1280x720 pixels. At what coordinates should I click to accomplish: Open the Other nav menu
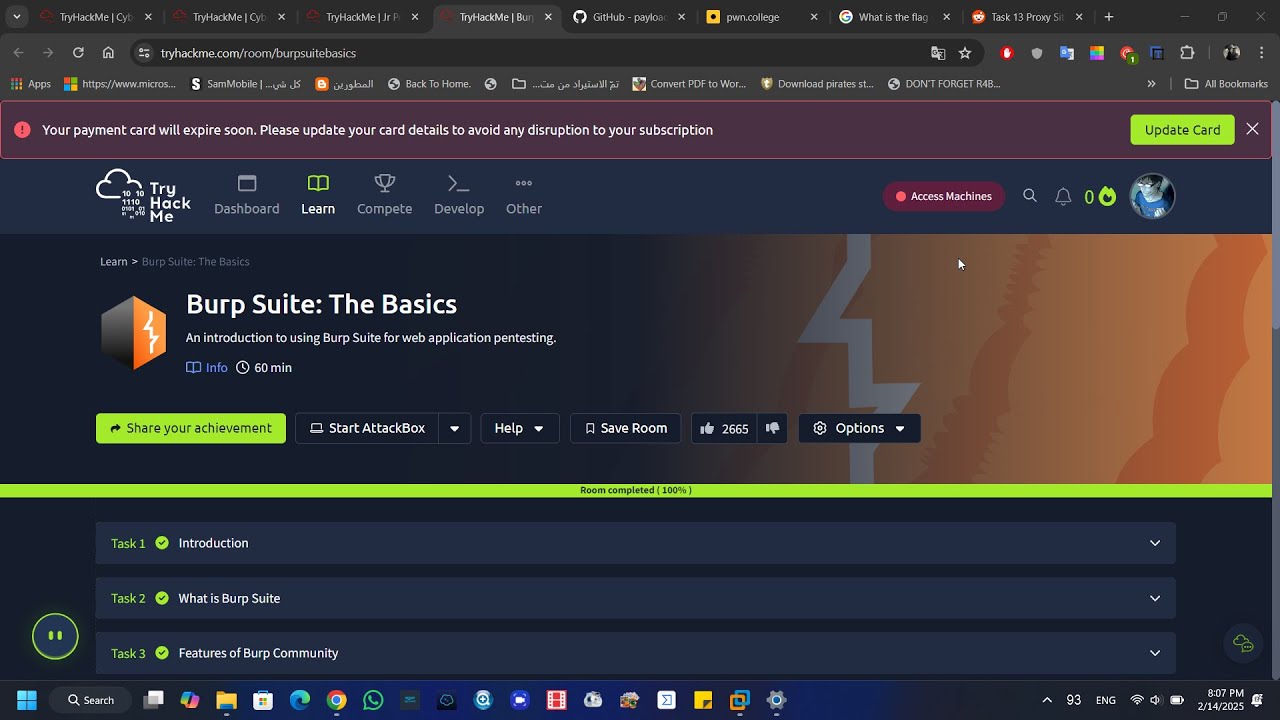pyautogui.click(x=524, y=196)
